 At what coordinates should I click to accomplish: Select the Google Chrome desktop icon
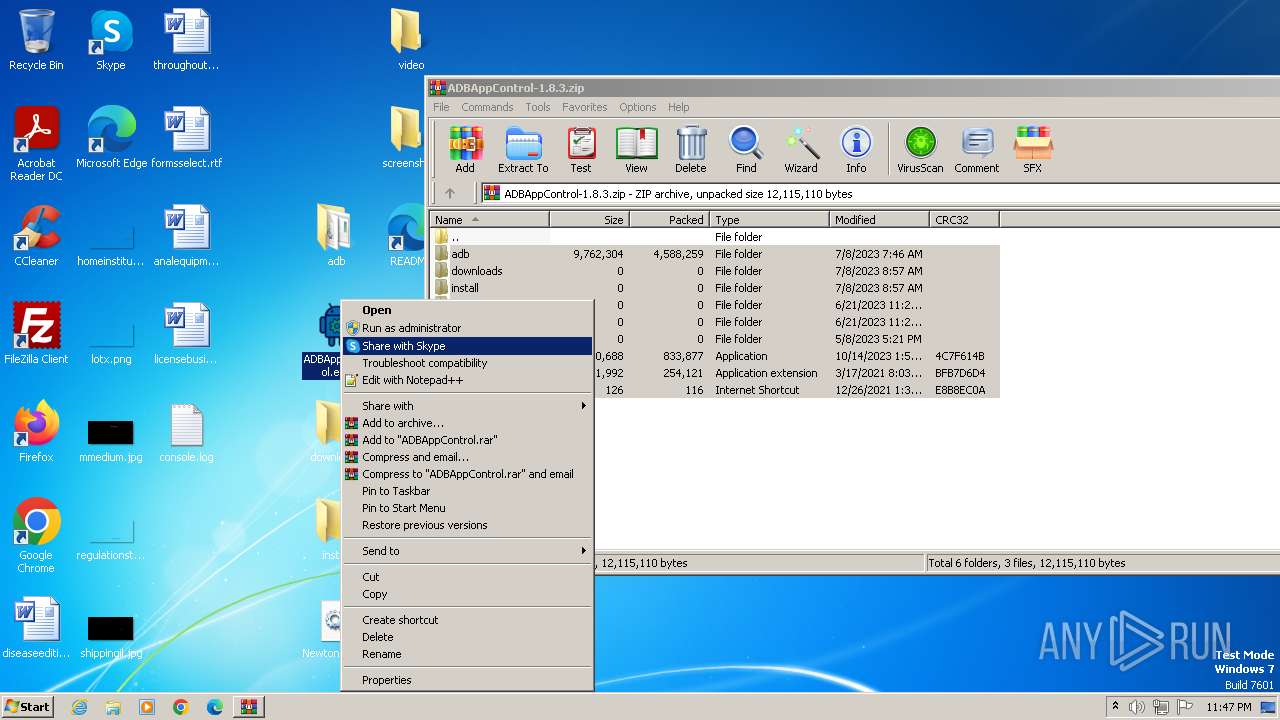36,536
